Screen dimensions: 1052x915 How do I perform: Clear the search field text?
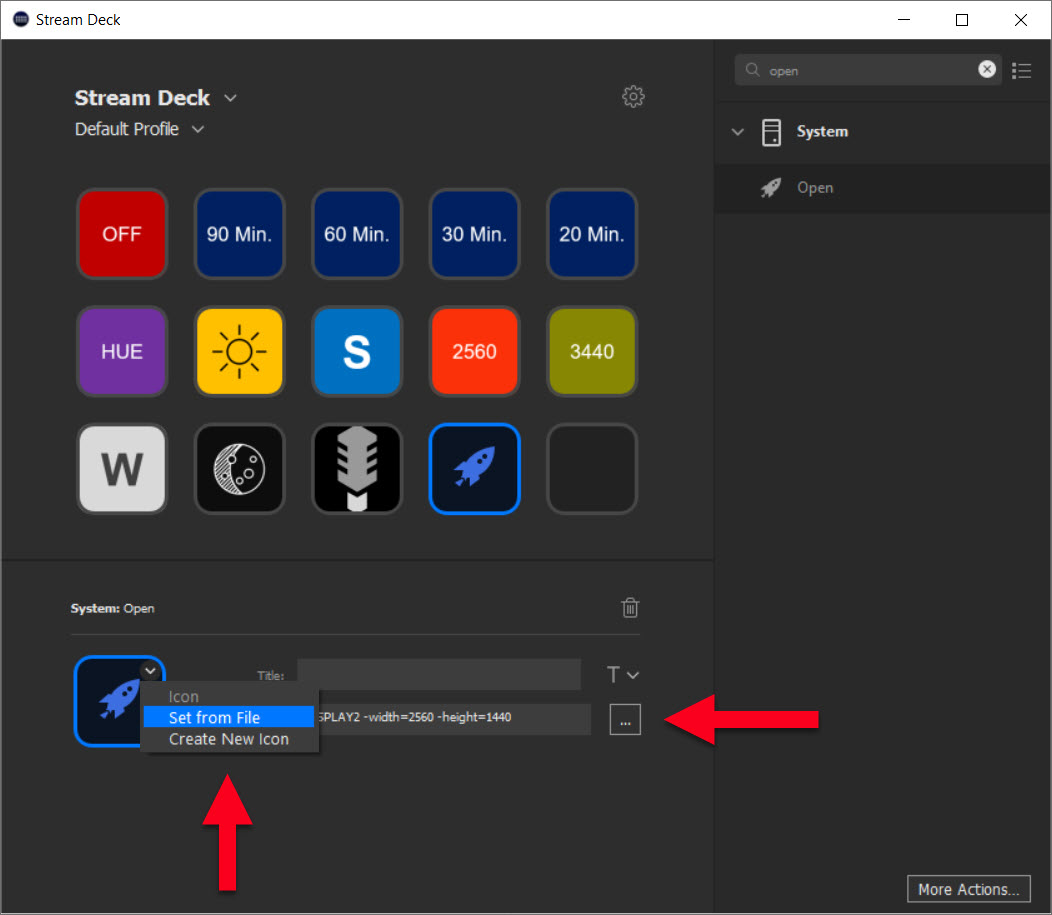[986, 69]
